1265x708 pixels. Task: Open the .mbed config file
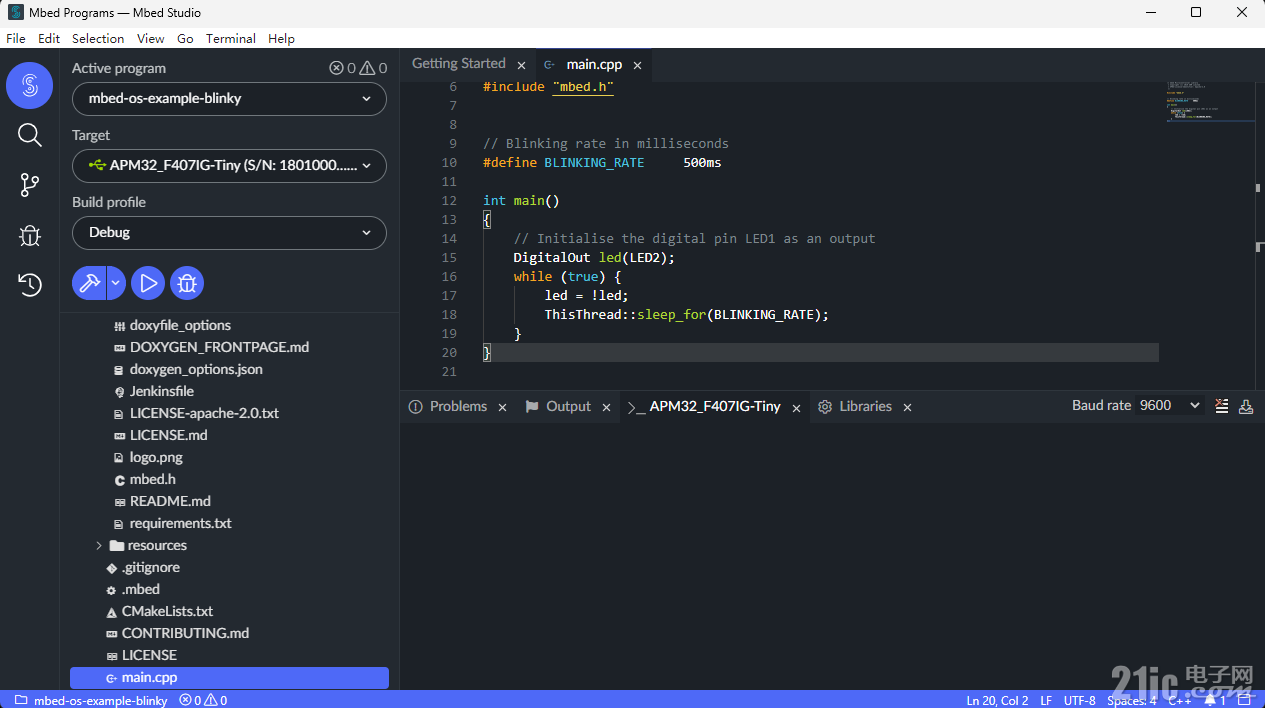140,589
